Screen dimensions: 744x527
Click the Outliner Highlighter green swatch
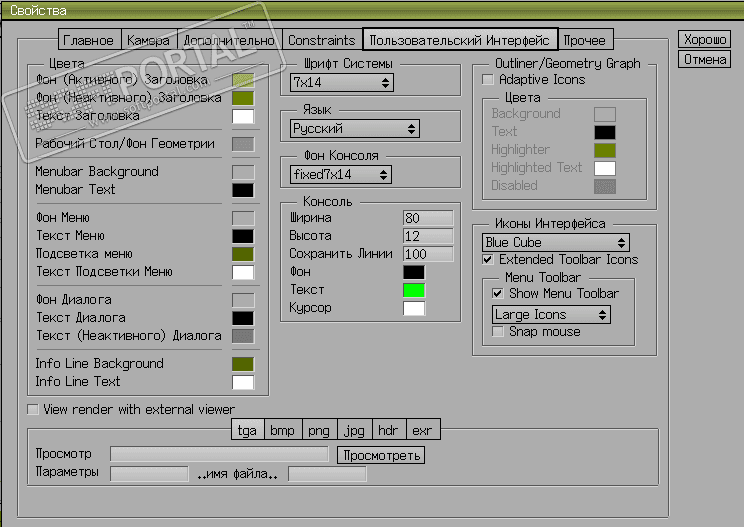pyautogui.click(x=605, y=150)
